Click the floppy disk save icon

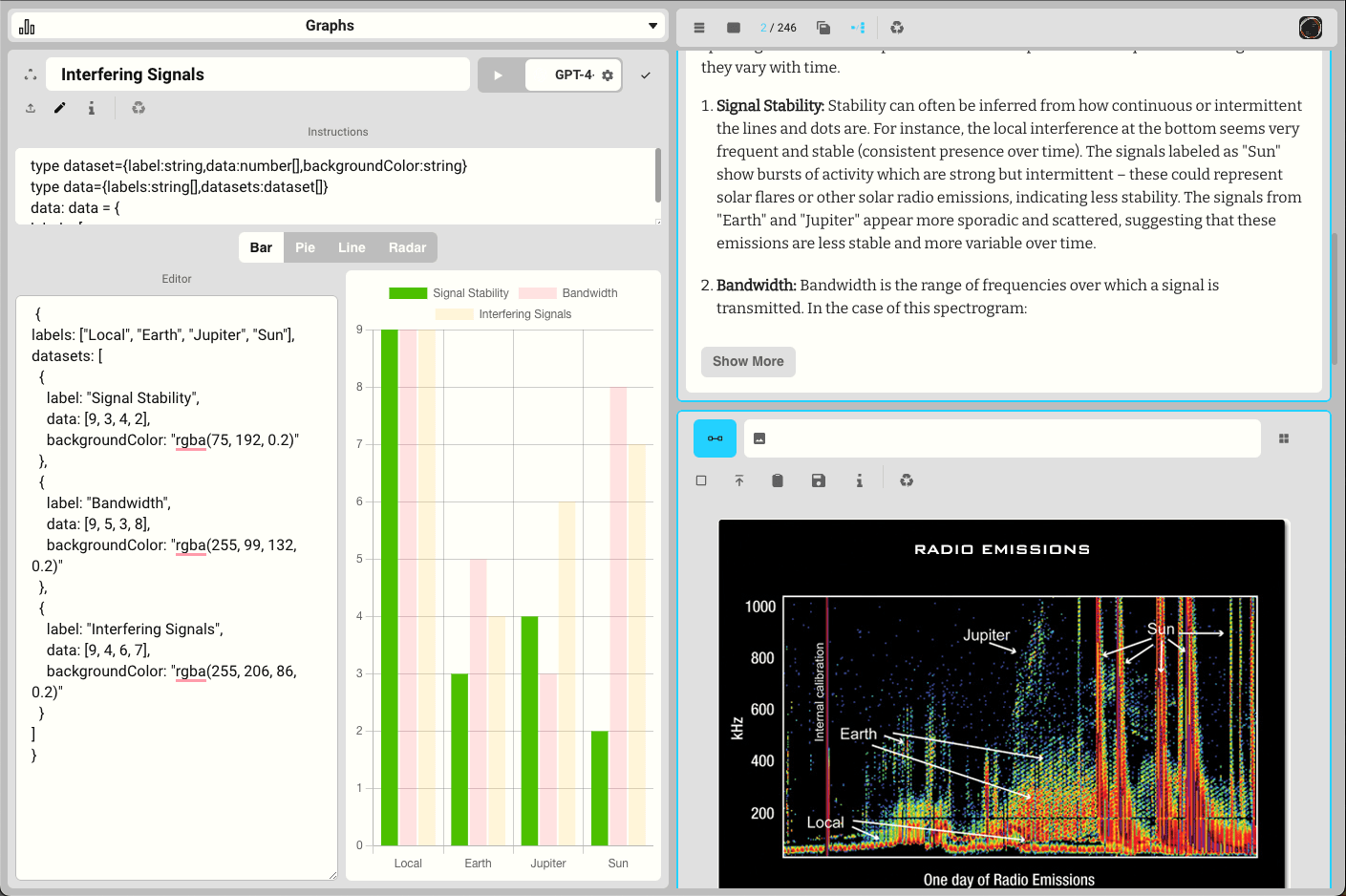[819, 480]
